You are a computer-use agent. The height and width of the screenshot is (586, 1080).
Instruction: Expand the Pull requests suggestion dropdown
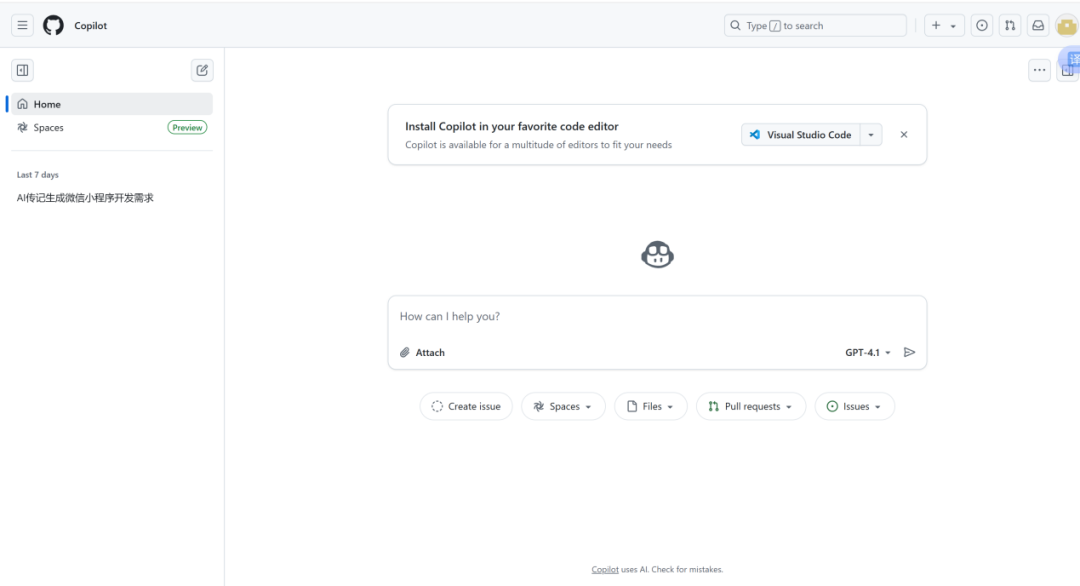click(751, 406)
